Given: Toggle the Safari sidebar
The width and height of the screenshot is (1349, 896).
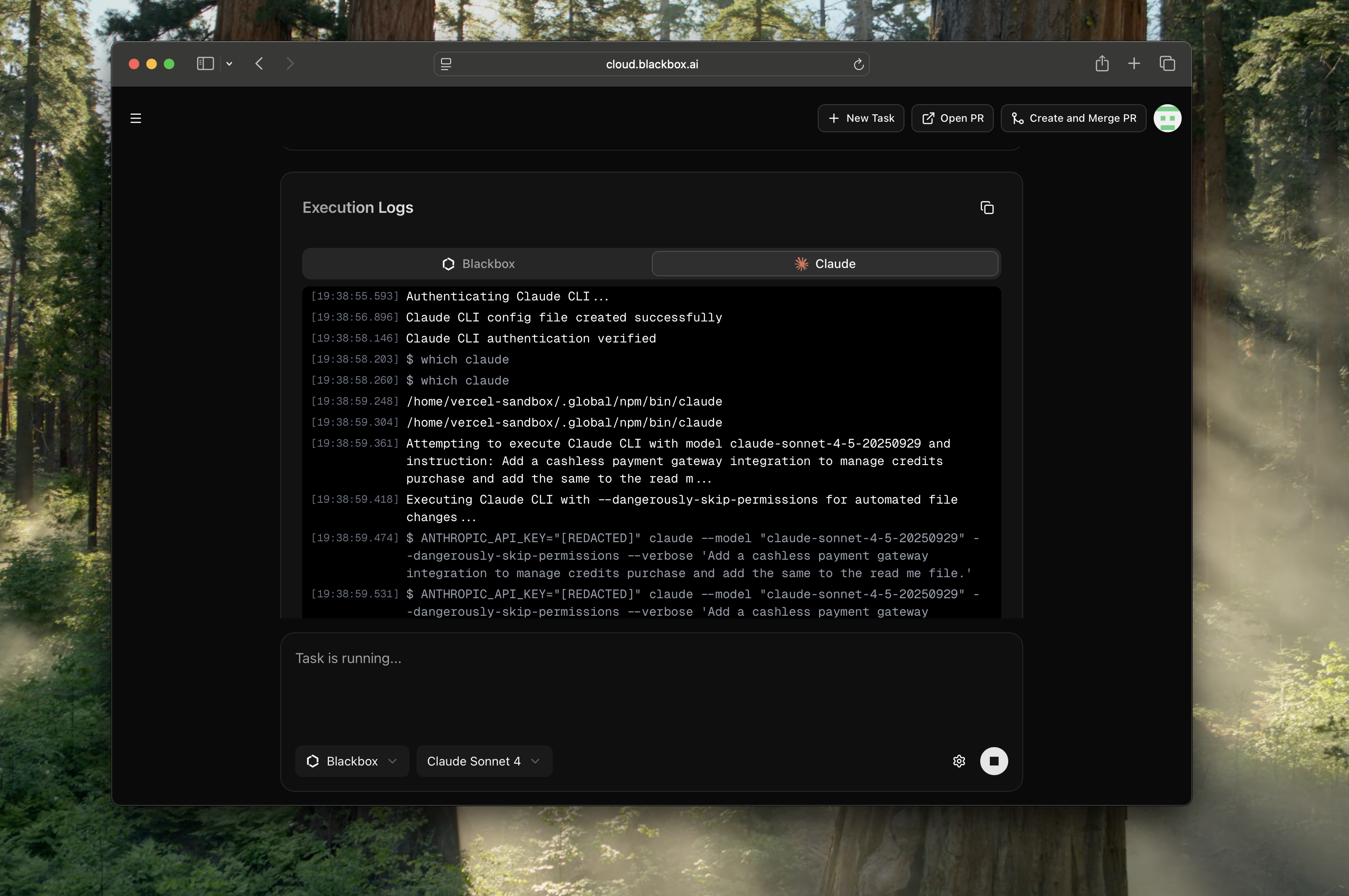Looking at the screenshot, I should 205,63.
